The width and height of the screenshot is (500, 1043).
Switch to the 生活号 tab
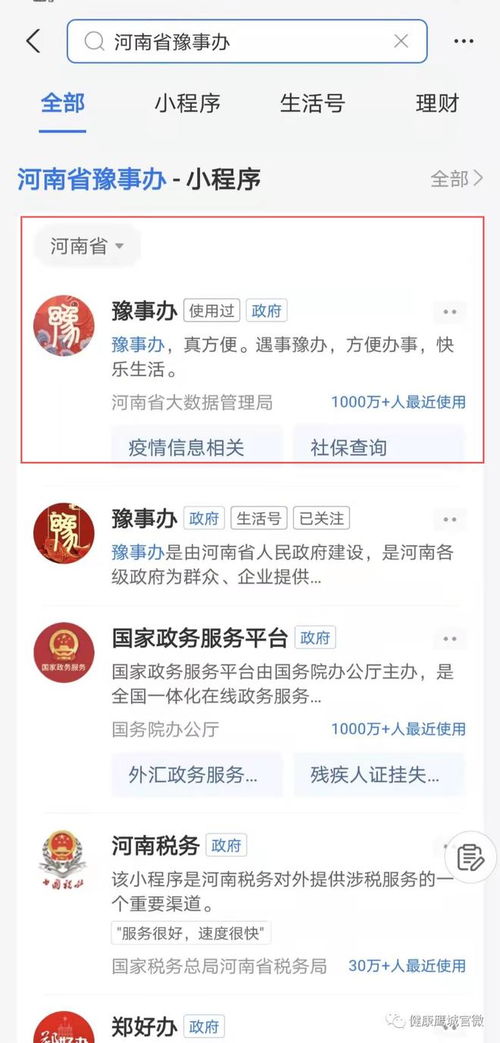coord(312,104)
